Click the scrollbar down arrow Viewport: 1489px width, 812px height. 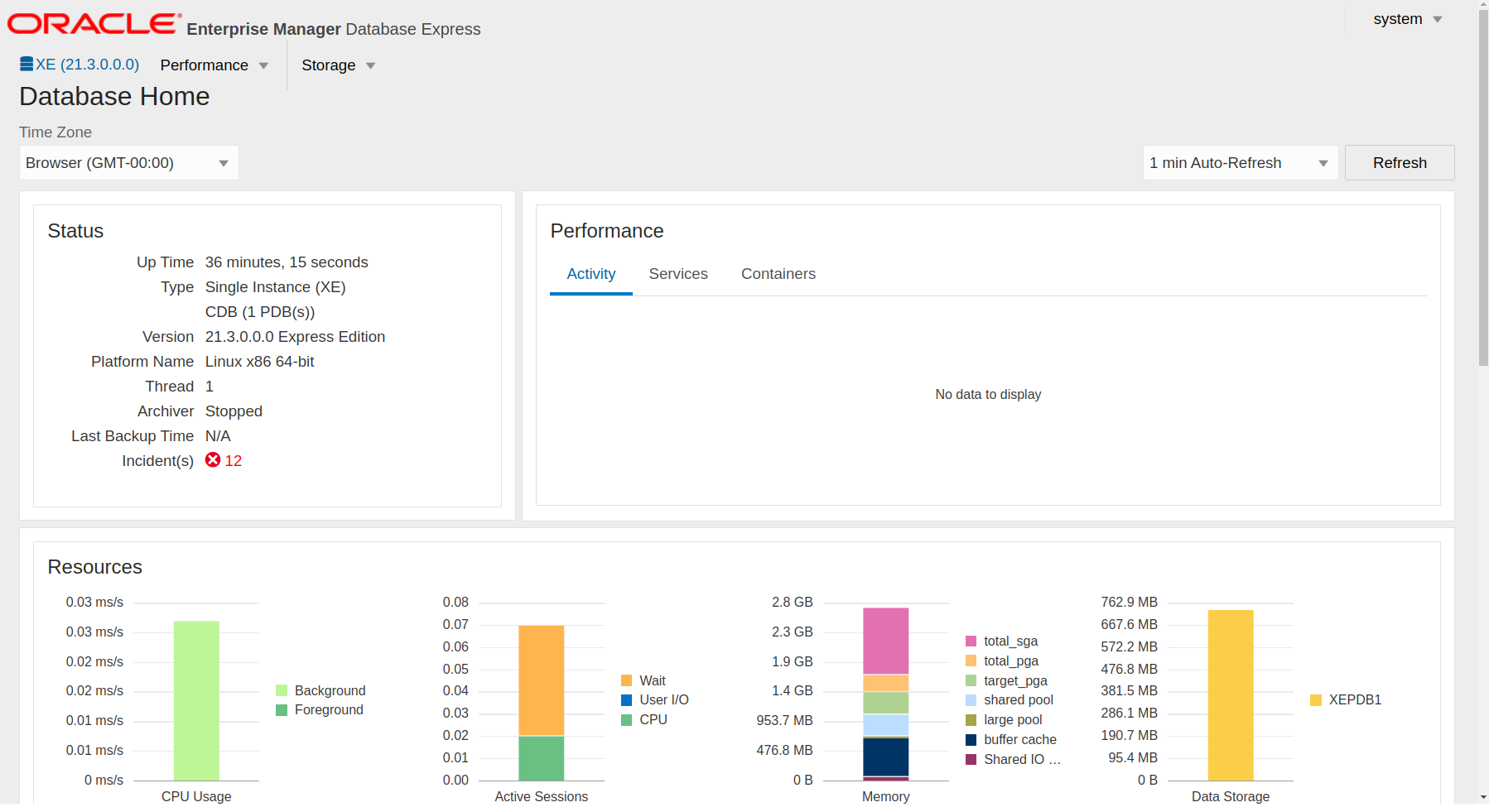click(x=1483, y=797)
